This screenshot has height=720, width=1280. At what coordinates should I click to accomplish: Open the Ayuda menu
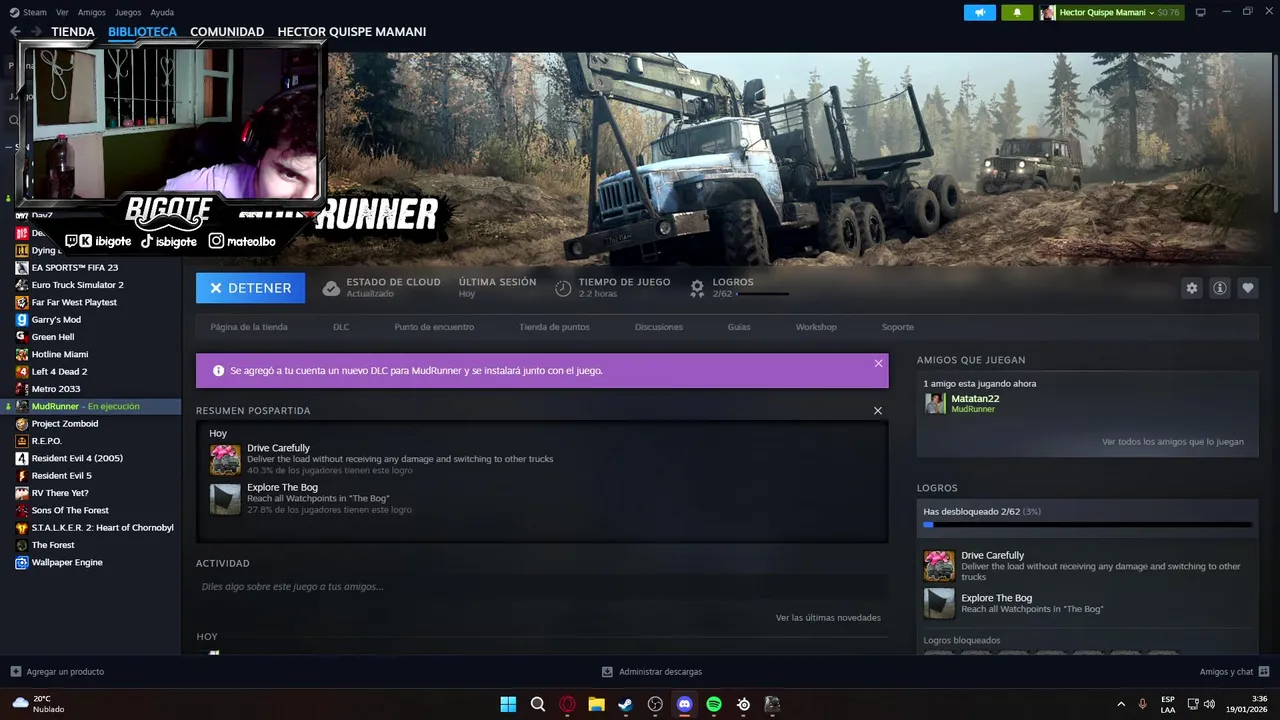coord(162,13)
